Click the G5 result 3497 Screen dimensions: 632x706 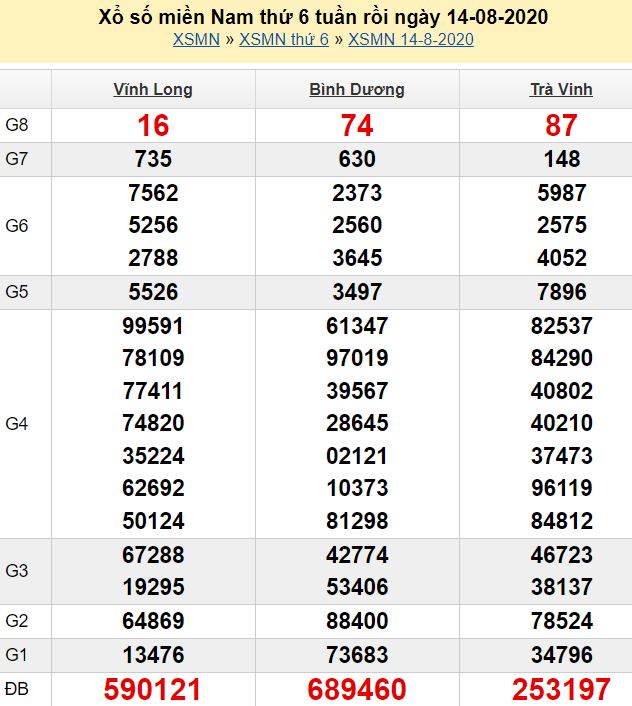tap(357, 292)
